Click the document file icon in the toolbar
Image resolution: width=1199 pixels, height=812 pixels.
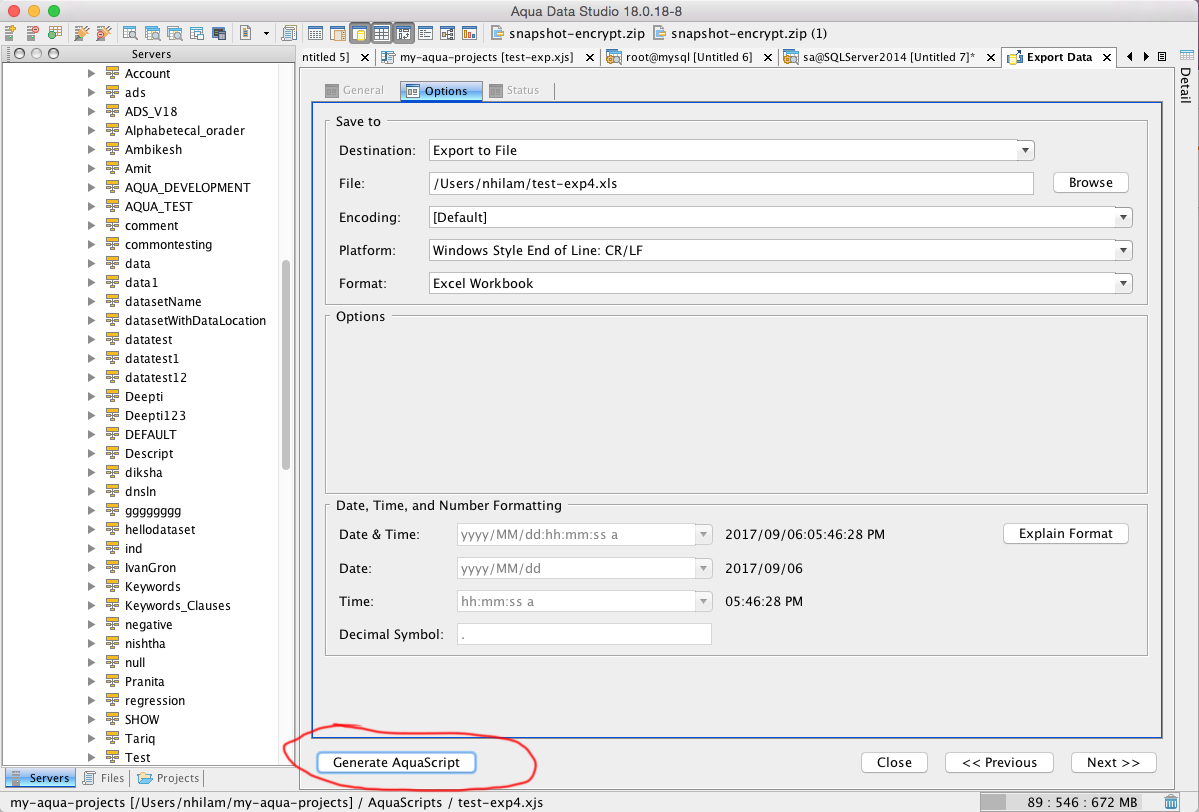point(245,33)
